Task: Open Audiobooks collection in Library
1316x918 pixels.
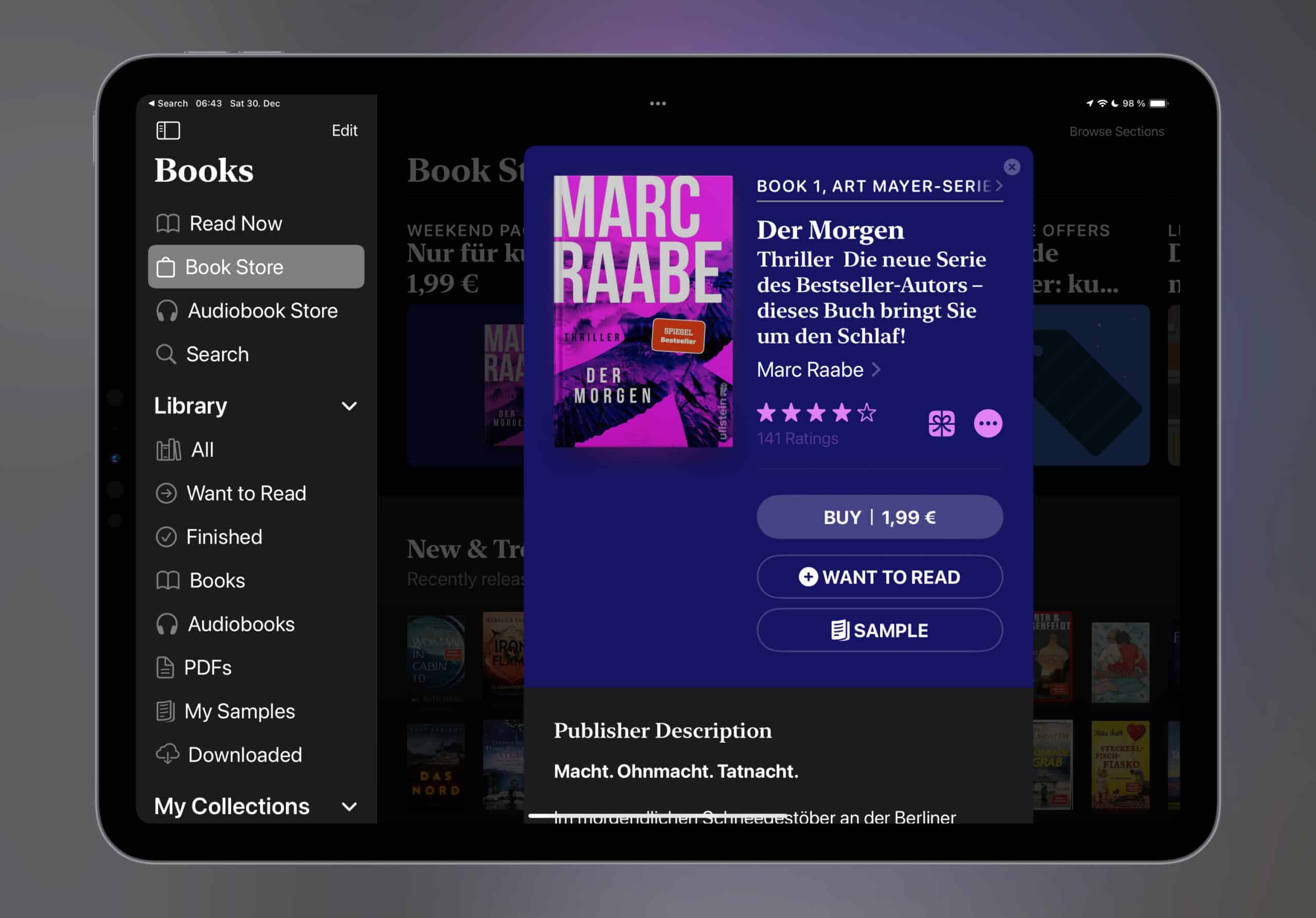Action: (255, 624)
